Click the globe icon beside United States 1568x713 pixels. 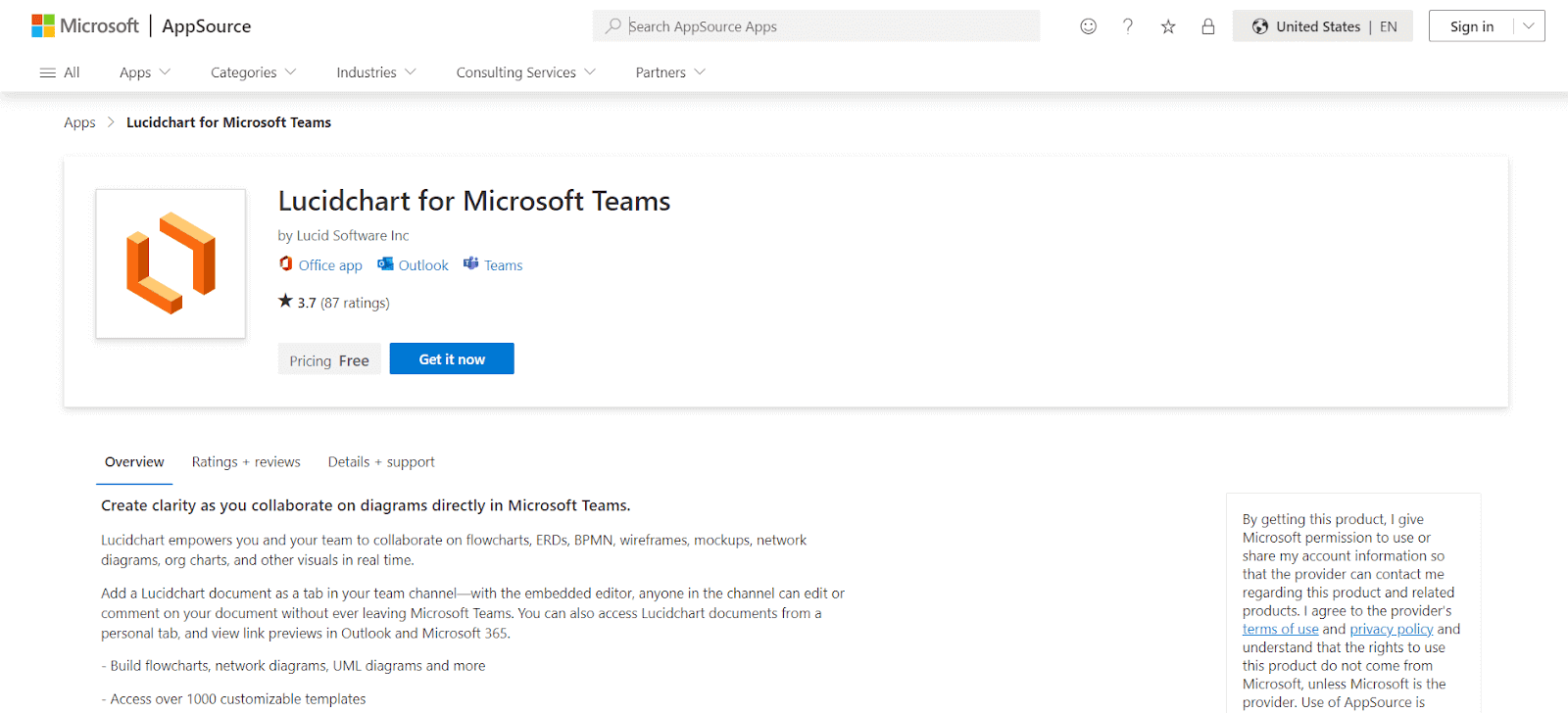click(1260, 26)
